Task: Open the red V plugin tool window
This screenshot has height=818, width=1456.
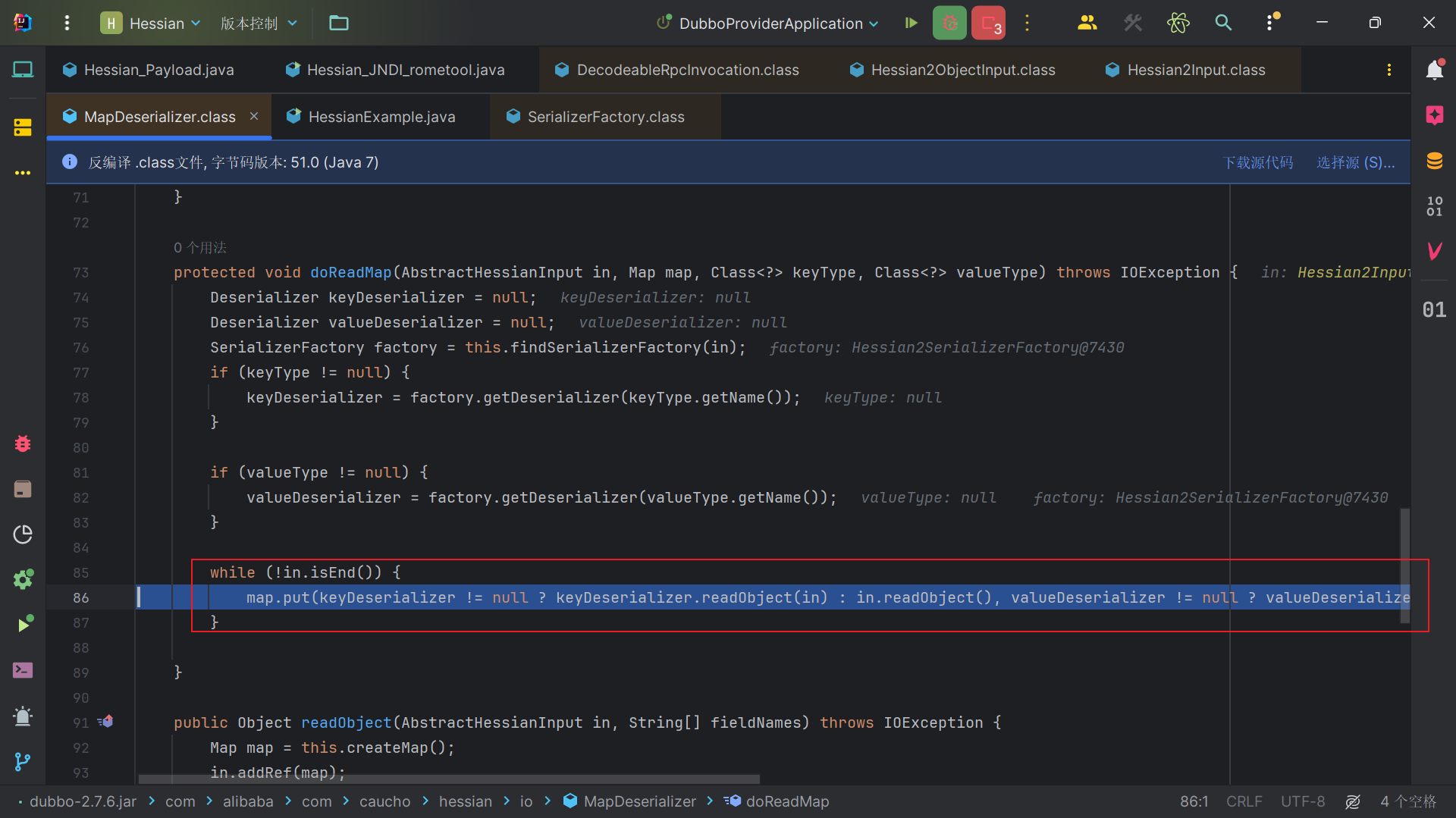Action: click(1435, 251)
